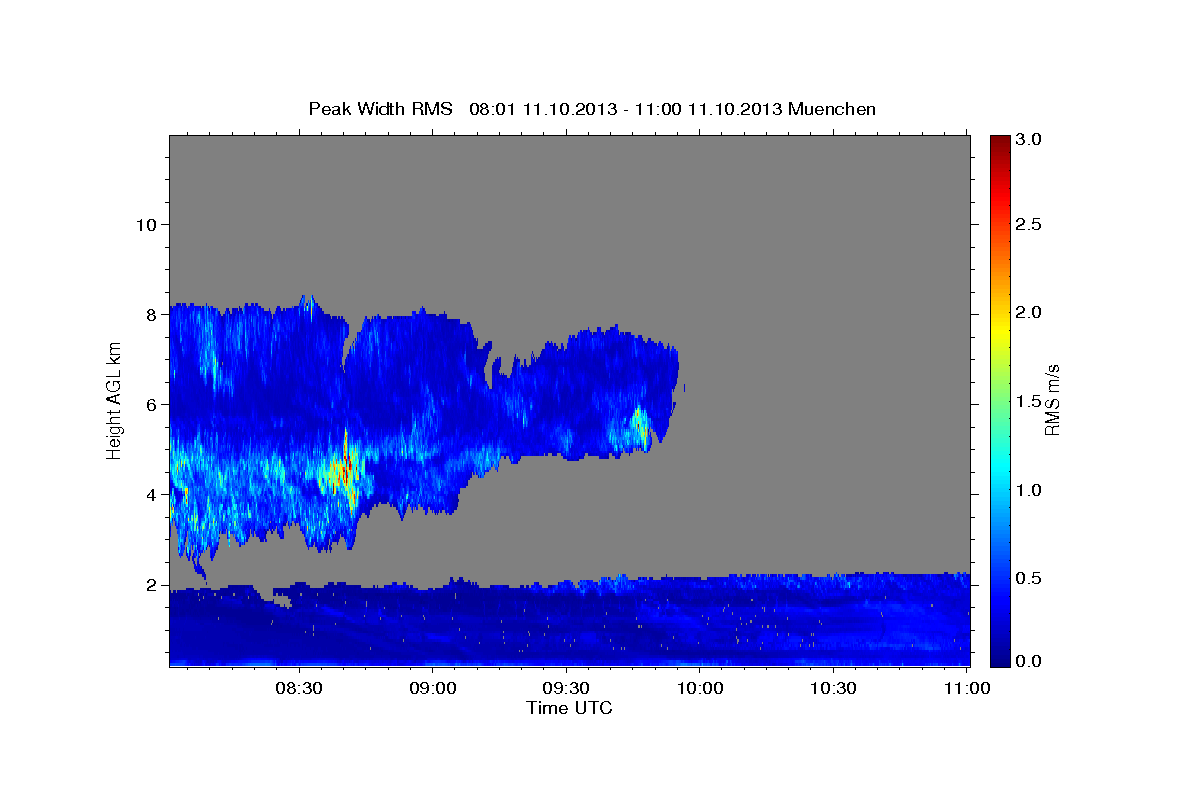Click the '09:30' time axis label
1200x800 pixels.
[566, 689]
